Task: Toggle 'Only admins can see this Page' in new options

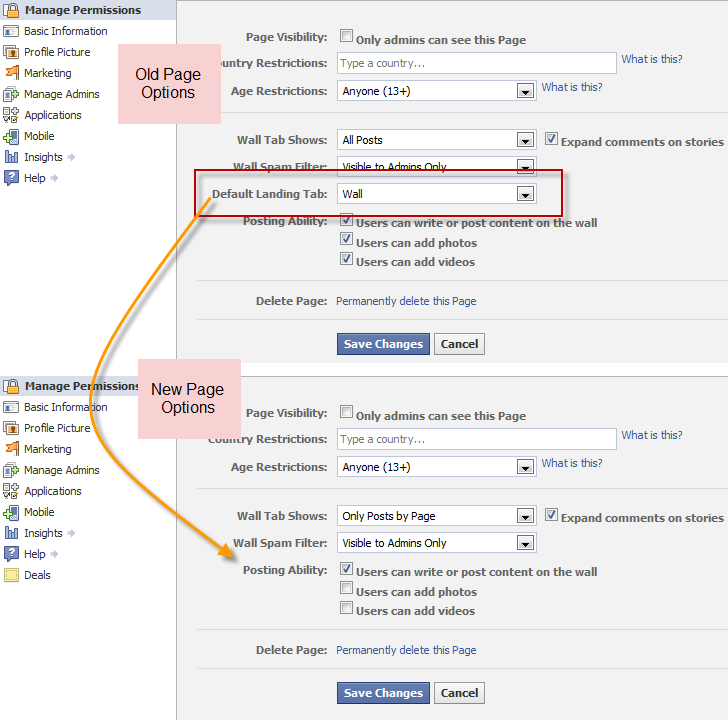Action: point(346,412)
